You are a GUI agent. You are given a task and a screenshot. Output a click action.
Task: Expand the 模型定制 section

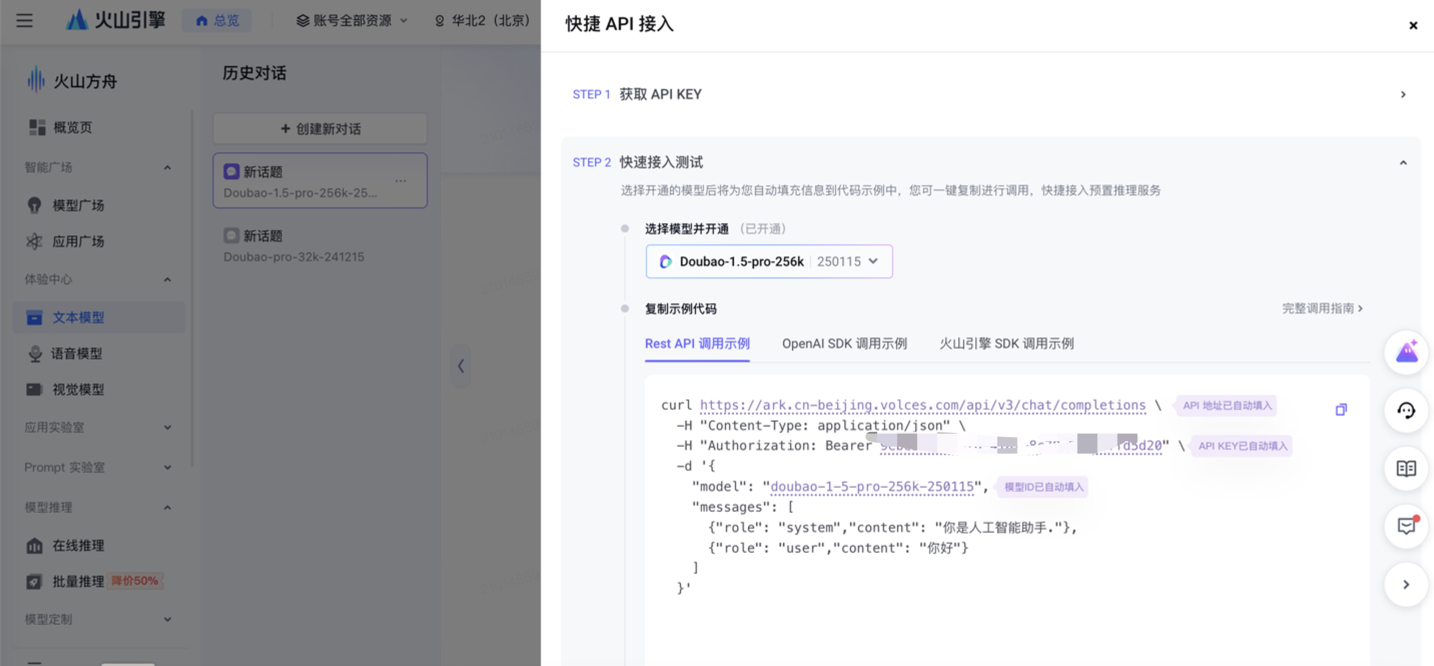click(x=167, y=619)
